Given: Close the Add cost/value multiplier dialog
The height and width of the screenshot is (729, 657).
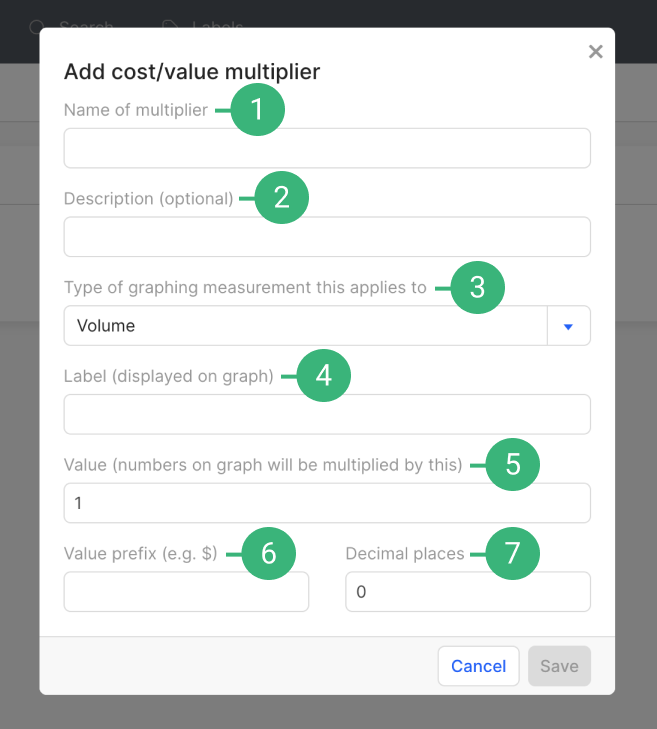Looking at the screenshot, I should pos(596,52).
